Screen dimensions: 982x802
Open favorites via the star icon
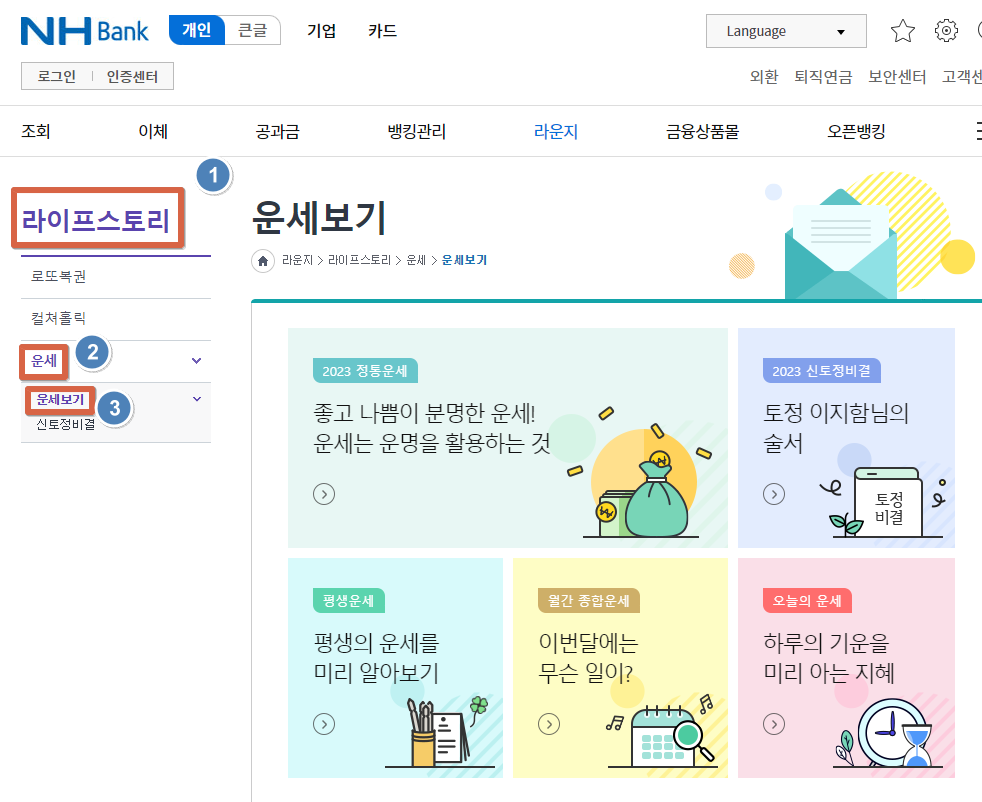(902, 31)
